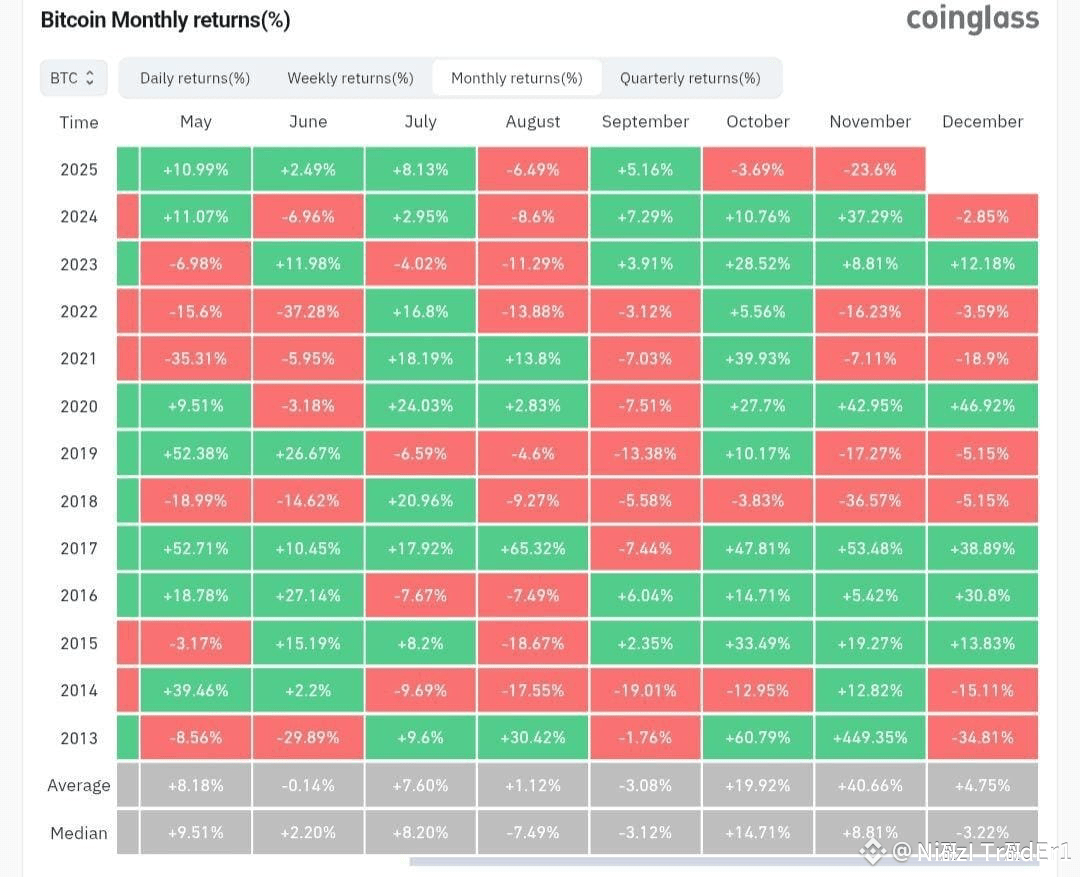1080x877 pixels.
Task: Click the Time column header
Action: click(x=79, y=123)
